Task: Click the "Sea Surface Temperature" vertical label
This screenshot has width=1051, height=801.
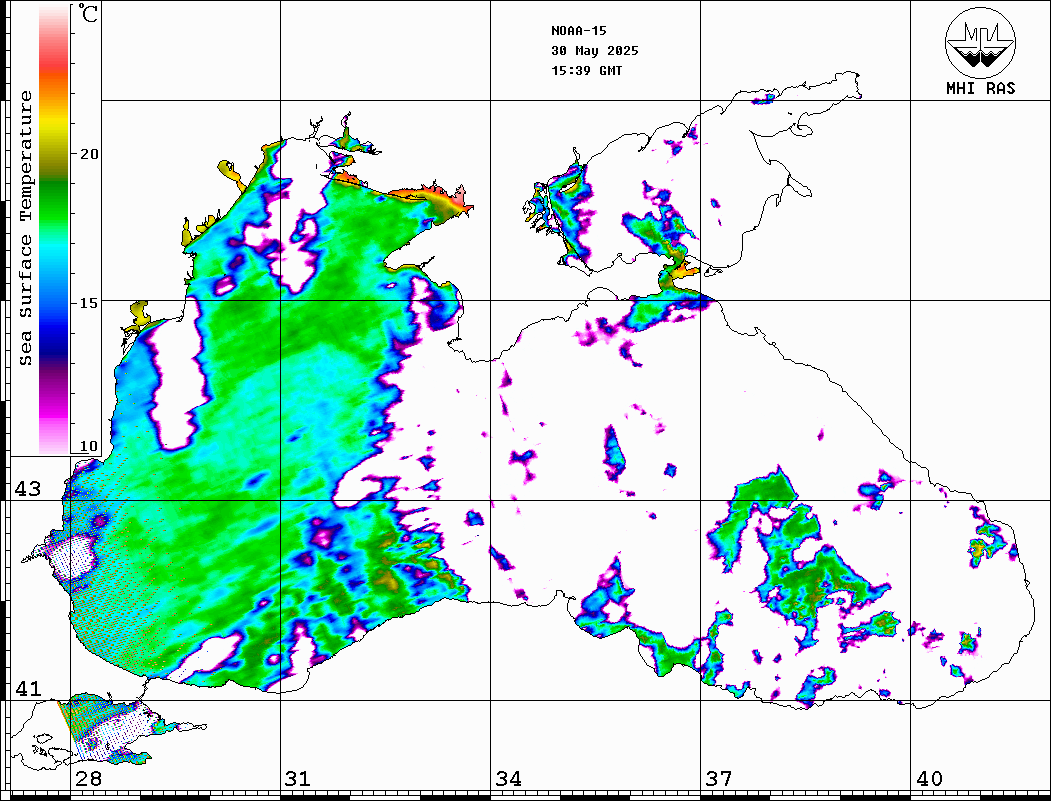Action: pyautogui.click(x=25, y=228)
